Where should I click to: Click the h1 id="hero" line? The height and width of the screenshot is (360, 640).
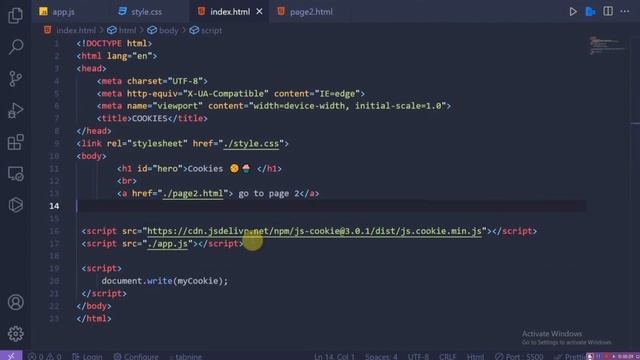pyautogui.click(x=199, y=169)
